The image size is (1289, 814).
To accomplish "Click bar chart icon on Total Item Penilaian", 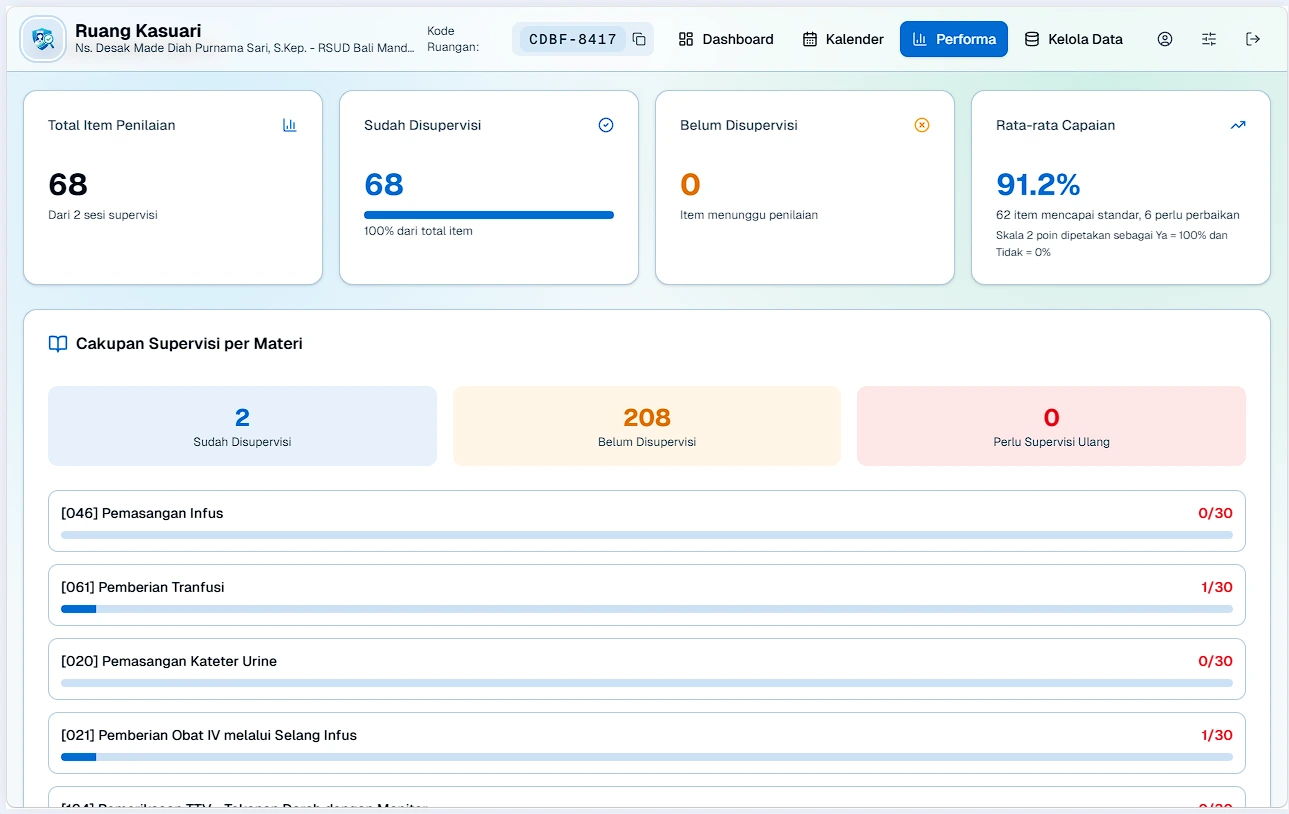I will [290, 125].
